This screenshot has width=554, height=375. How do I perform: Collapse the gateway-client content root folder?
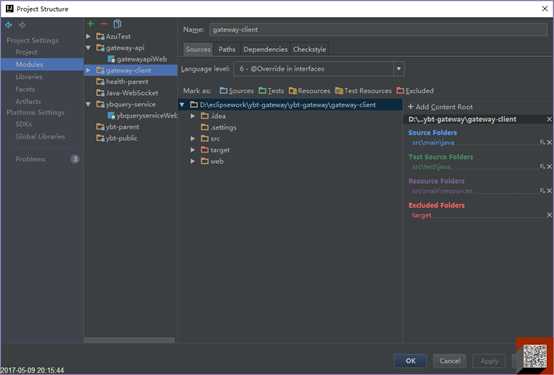coord(182,105)
